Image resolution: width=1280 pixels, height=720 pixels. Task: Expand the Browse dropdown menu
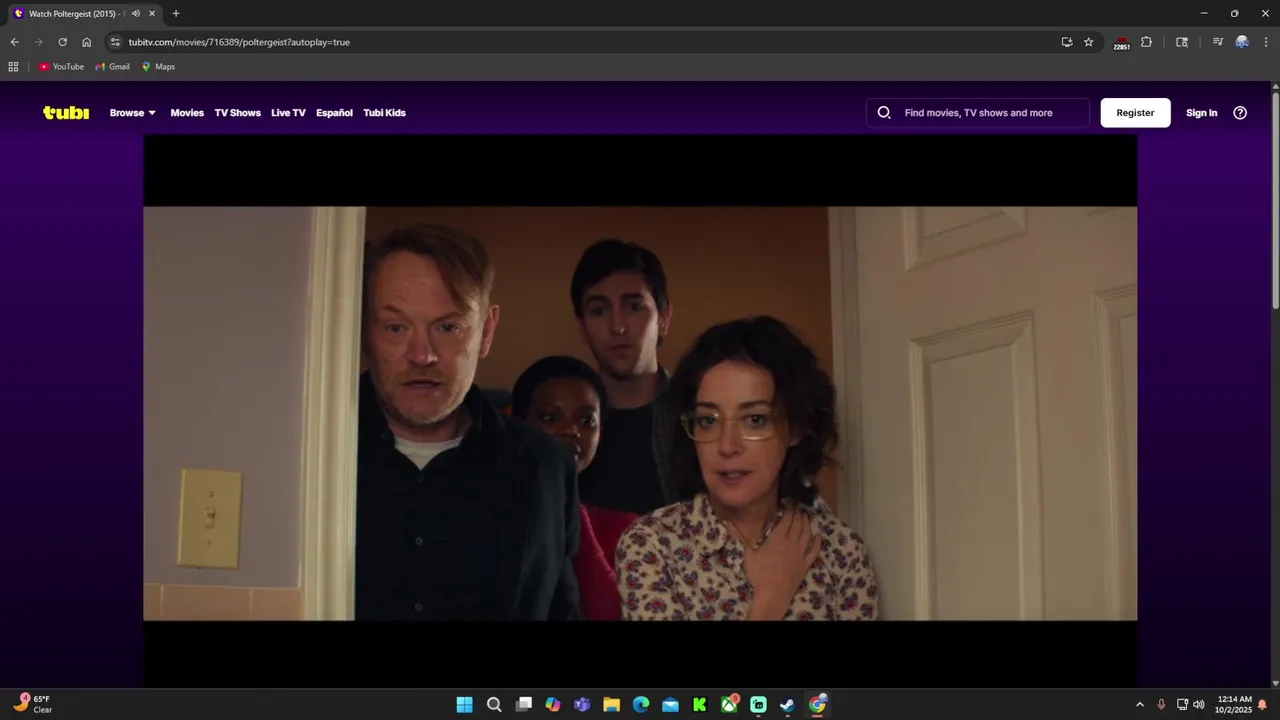[x=133, y=113]
